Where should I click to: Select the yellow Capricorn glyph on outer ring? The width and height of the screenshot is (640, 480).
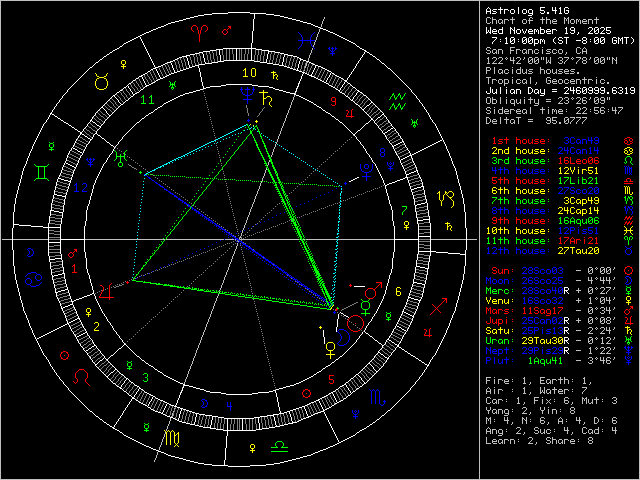click(x=446, y=199)
